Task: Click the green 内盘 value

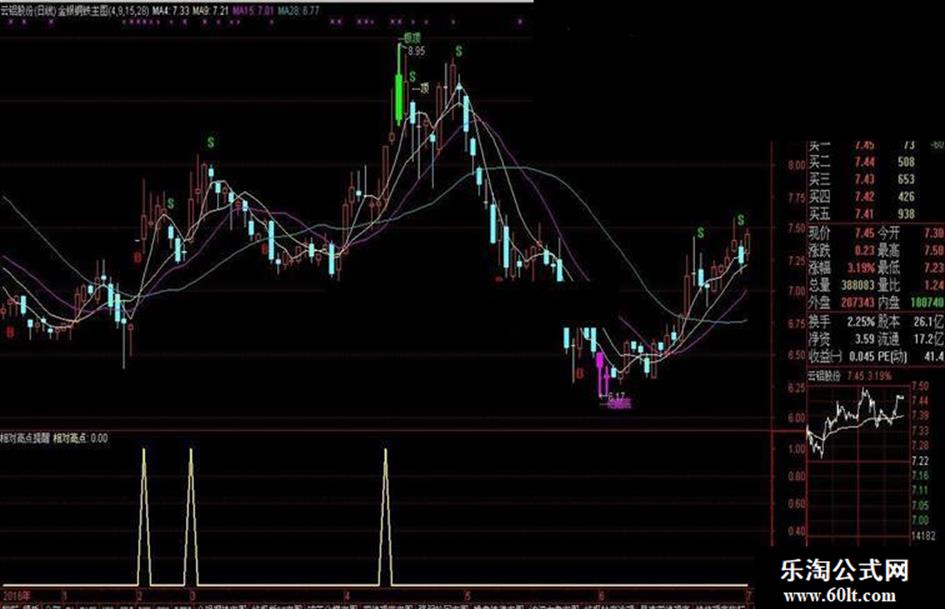Action: click(927, 302)
